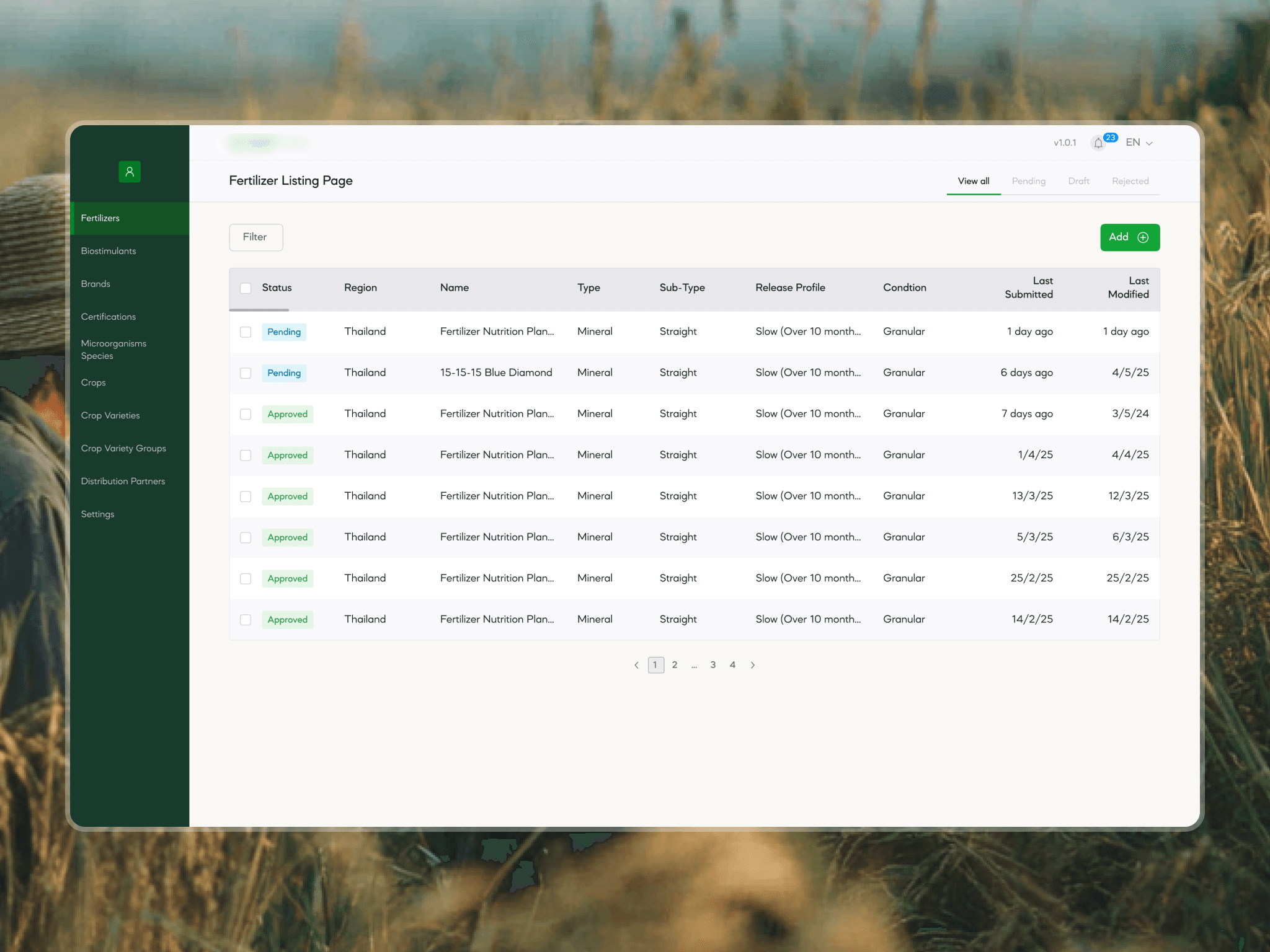Toggle the select-all checkbox in table header
The width and height of the screenshot is (1270, 952).
246,288
